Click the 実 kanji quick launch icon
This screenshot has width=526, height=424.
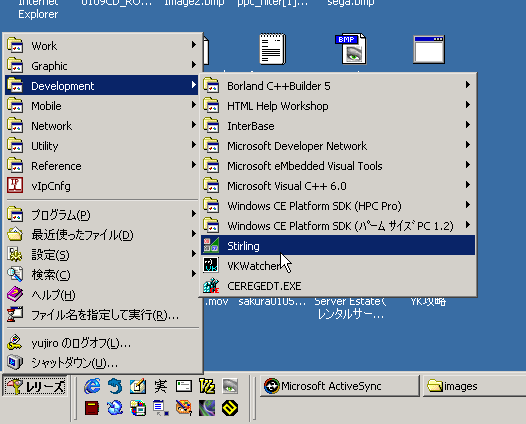[161, 386]
